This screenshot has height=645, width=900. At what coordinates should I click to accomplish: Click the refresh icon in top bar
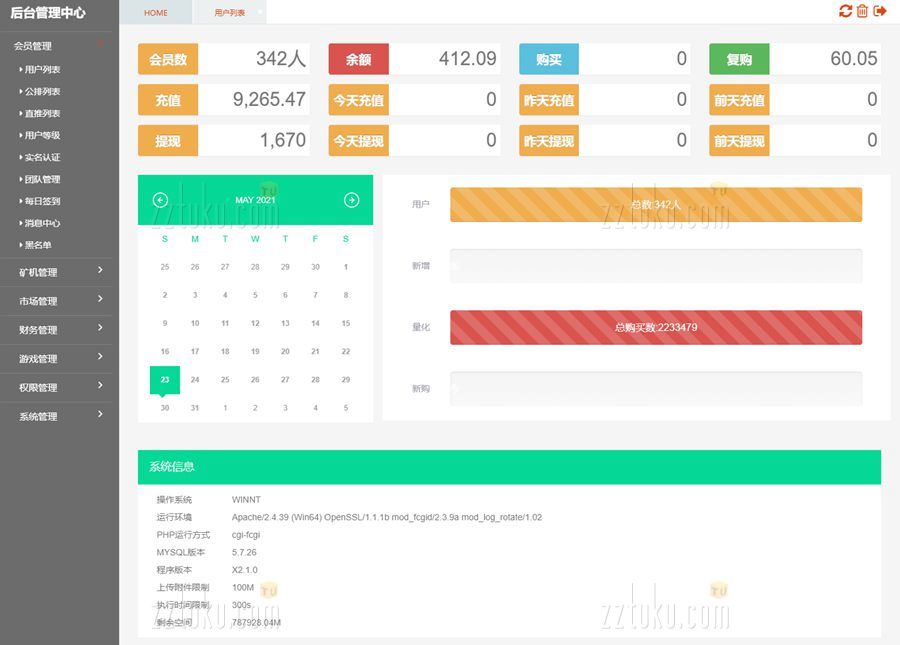(845, 11)
